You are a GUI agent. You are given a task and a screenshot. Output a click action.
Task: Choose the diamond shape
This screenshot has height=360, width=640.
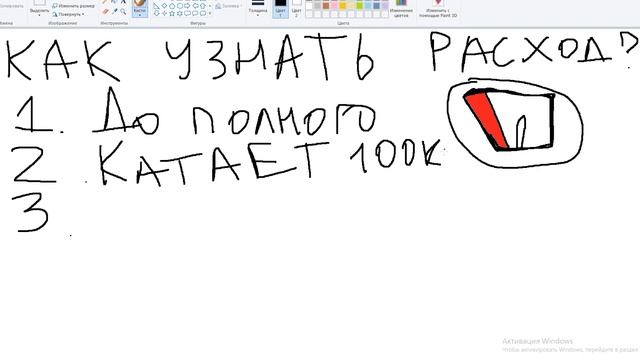tap(164, 6)
